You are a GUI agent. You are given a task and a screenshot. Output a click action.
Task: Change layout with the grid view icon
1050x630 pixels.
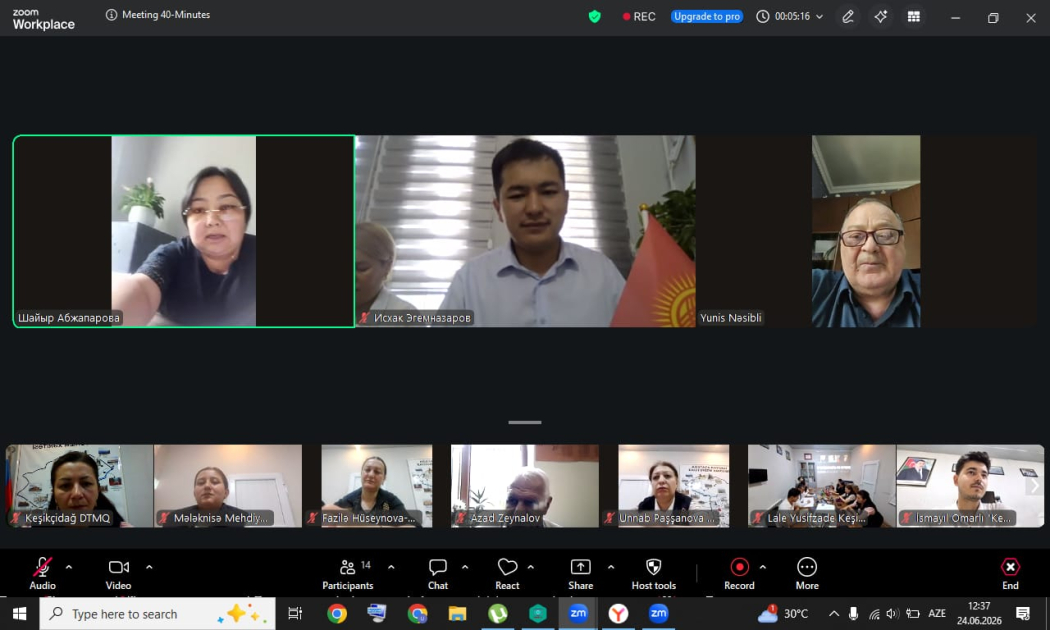coord(913,17)
